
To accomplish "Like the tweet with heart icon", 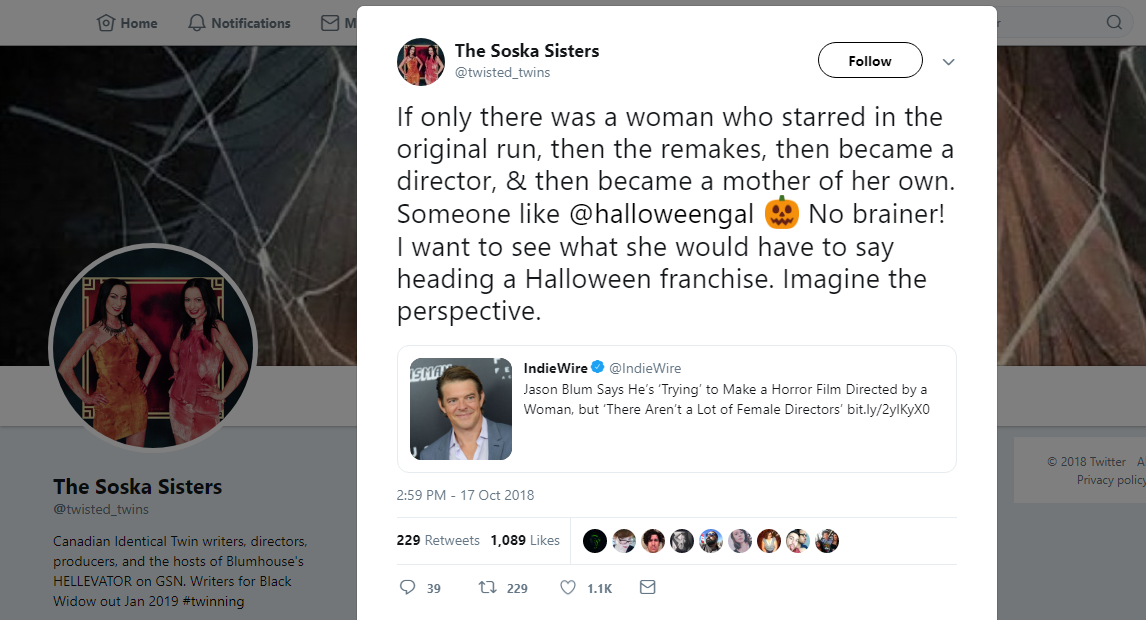I will [x=568, y=588].
